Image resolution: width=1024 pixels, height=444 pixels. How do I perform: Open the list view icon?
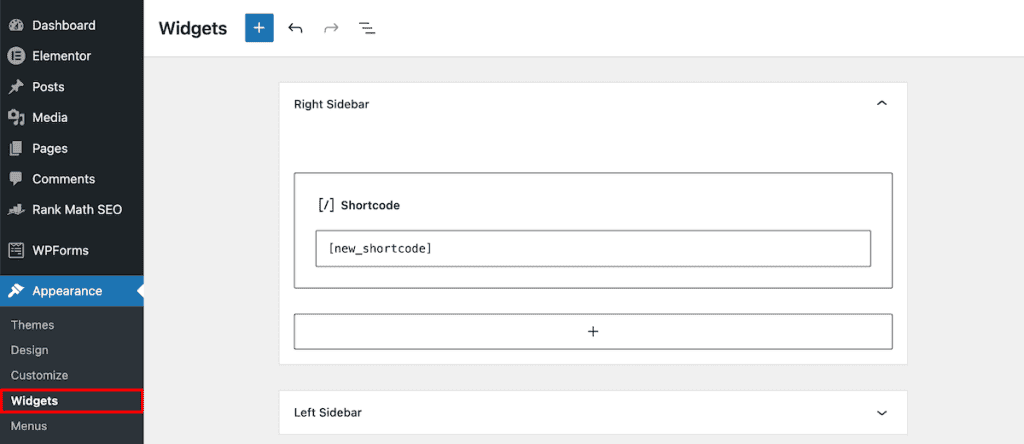[367, 28]
